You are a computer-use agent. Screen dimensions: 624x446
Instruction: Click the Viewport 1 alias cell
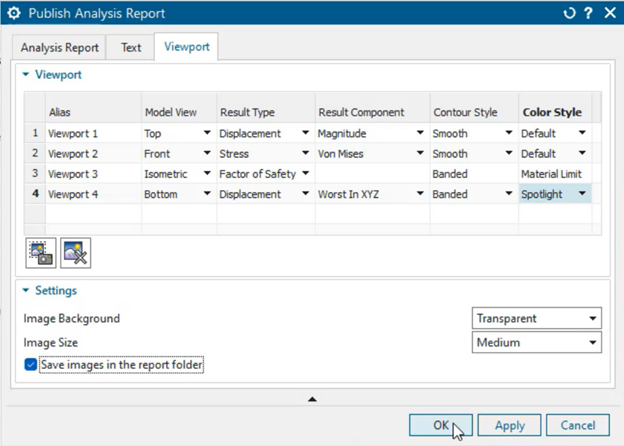(x=94, y=133)
